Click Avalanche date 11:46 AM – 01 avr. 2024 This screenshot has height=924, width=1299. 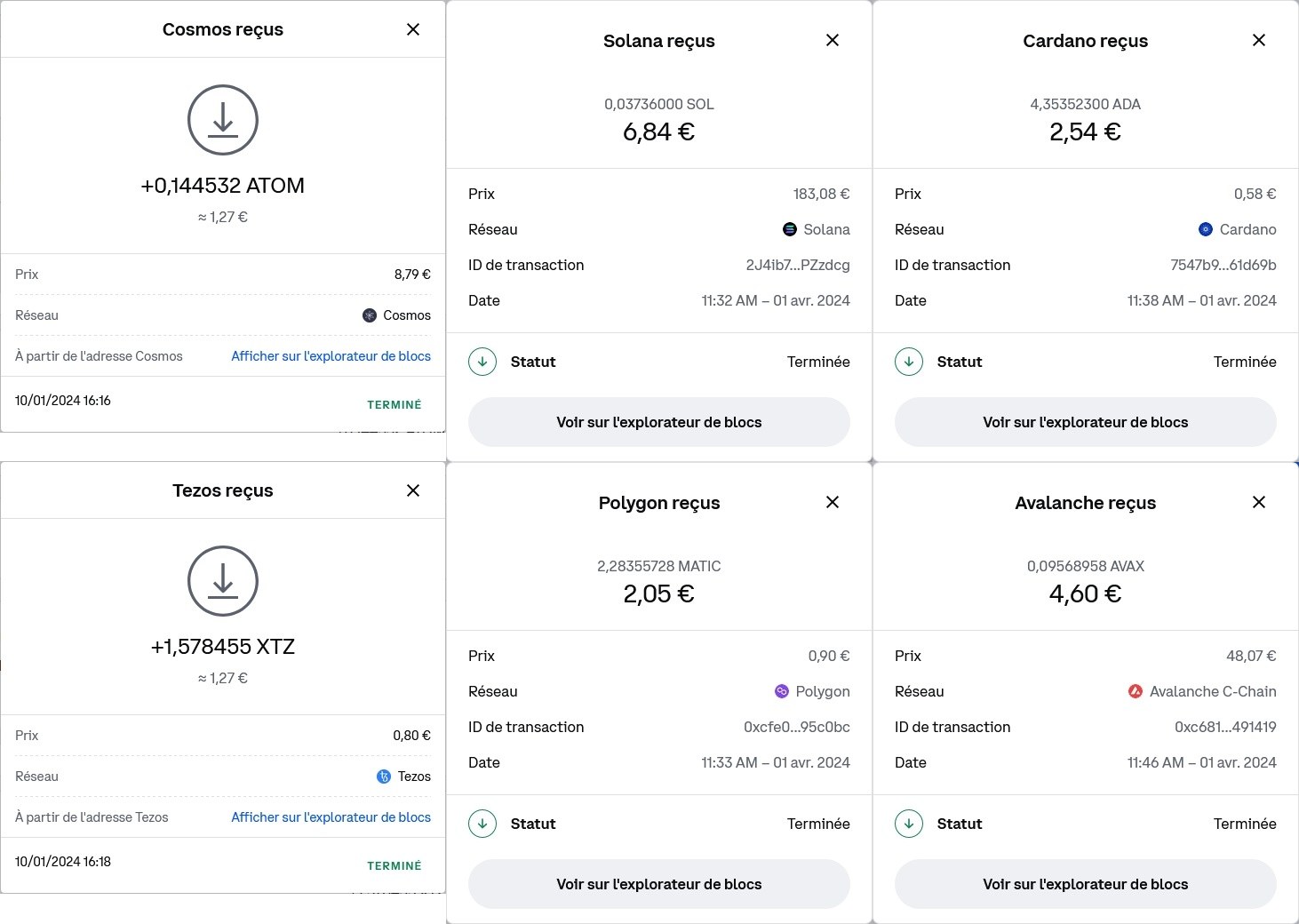tap(1202, 762)
